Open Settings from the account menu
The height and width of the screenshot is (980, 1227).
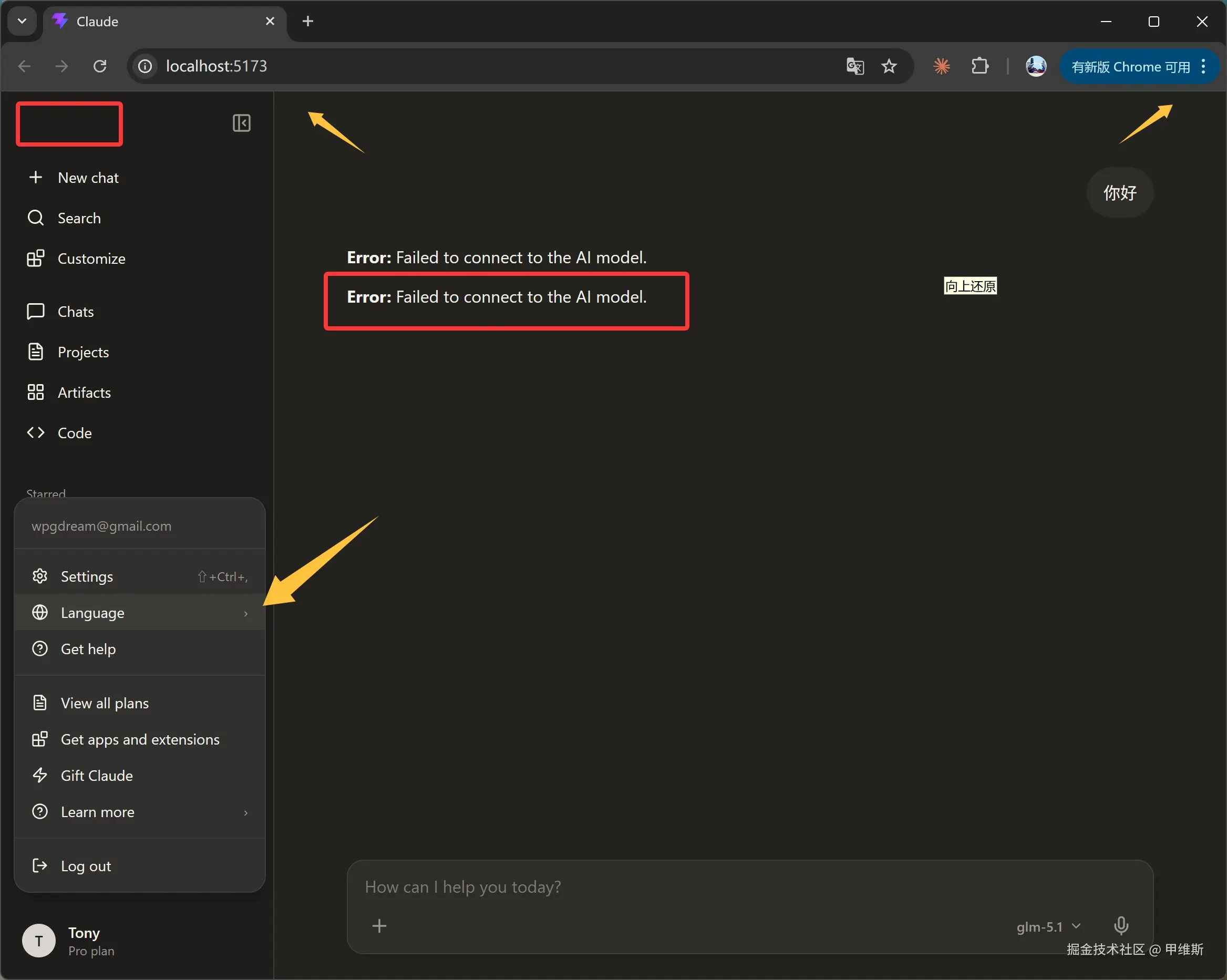[x=139, y=576]
